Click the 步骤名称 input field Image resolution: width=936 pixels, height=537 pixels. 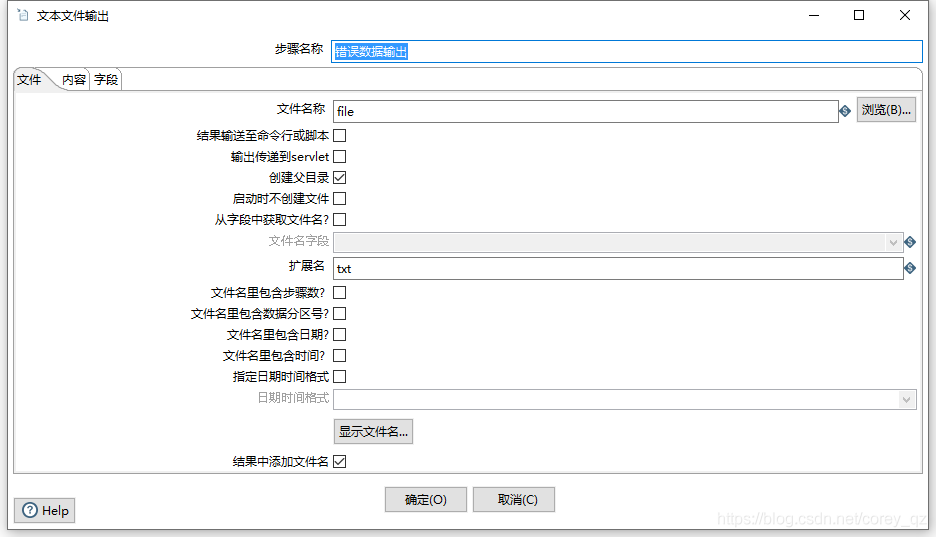[x=627, y=52]
